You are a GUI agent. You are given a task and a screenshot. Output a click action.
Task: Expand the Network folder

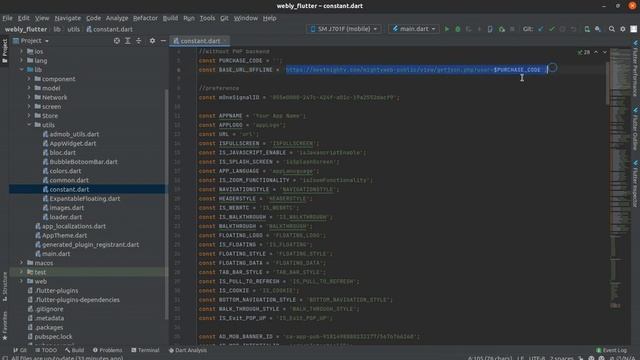click(29, 97)
